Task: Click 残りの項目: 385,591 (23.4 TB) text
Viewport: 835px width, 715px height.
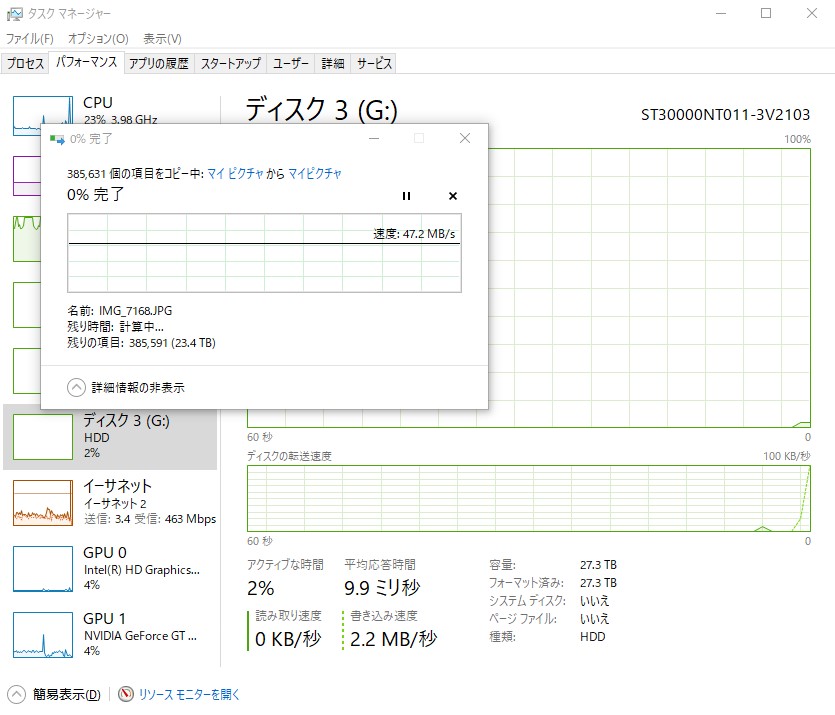Action: [141, 343]
